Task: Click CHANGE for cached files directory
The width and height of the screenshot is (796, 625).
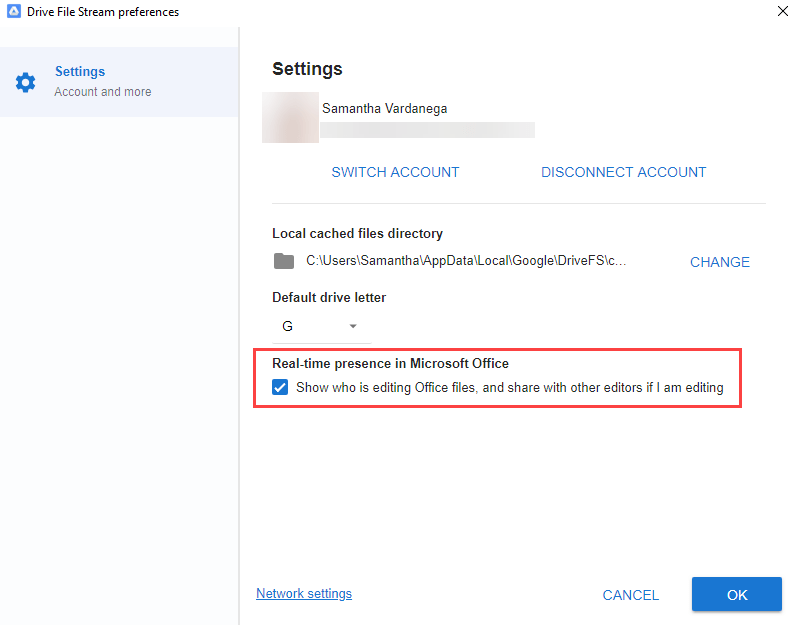Action: [x=720, y=262]
